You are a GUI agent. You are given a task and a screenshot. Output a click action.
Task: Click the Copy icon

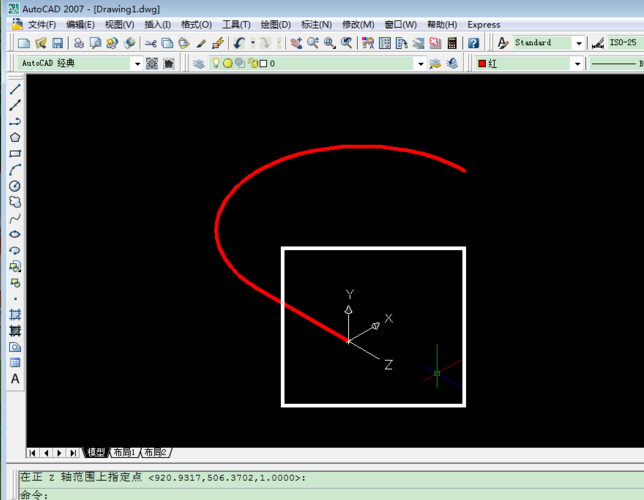point(167,43)
